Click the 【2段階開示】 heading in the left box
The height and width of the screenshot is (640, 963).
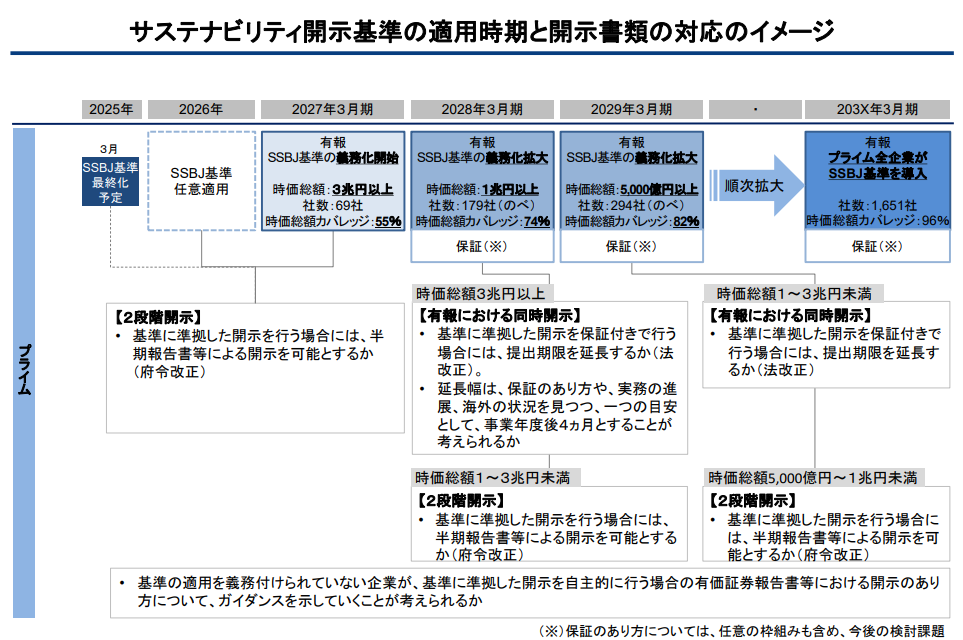pos(157,318)
